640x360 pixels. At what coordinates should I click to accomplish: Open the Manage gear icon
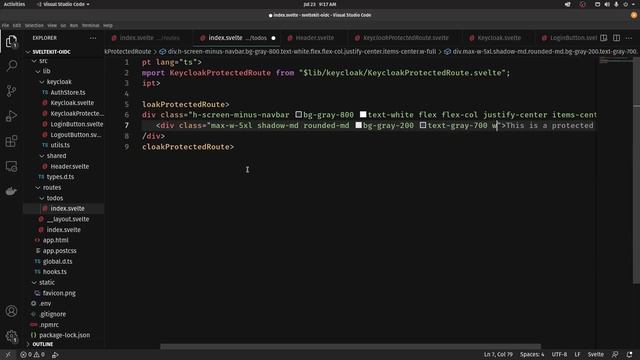pyautogui.click(x=11, y=336)
